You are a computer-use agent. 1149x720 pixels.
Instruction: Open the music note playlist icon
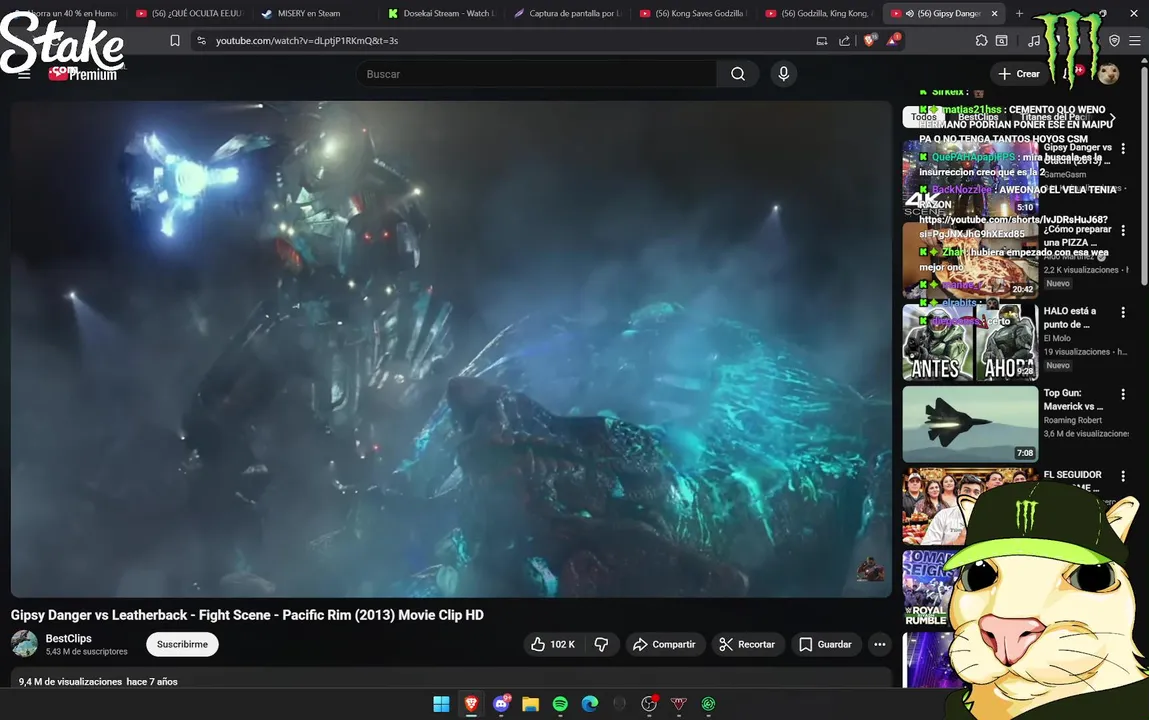click(x=1033, y=41)
